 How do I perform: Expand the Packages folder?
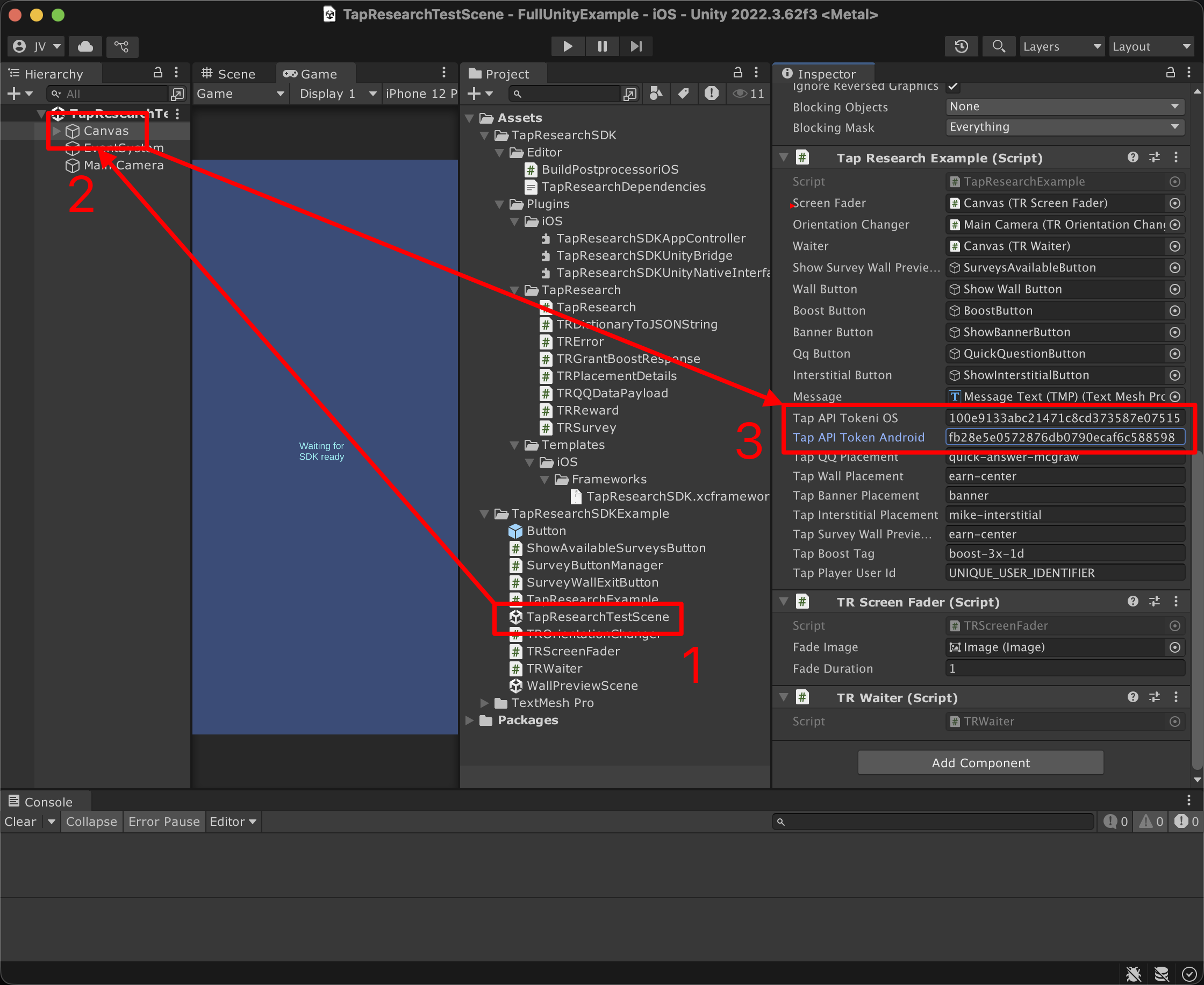[470, 720]
